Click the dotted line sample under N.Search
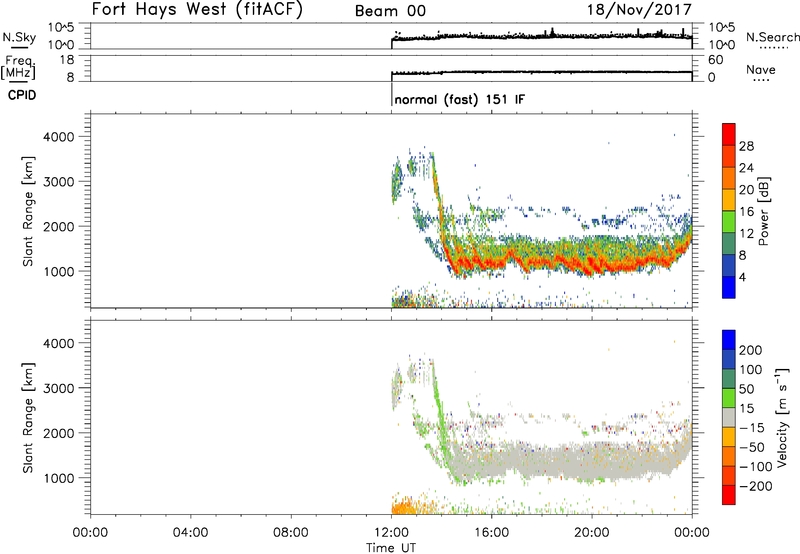Image resolution: width=800 pixels, height=554 pixels. click(x=773, y=47)
